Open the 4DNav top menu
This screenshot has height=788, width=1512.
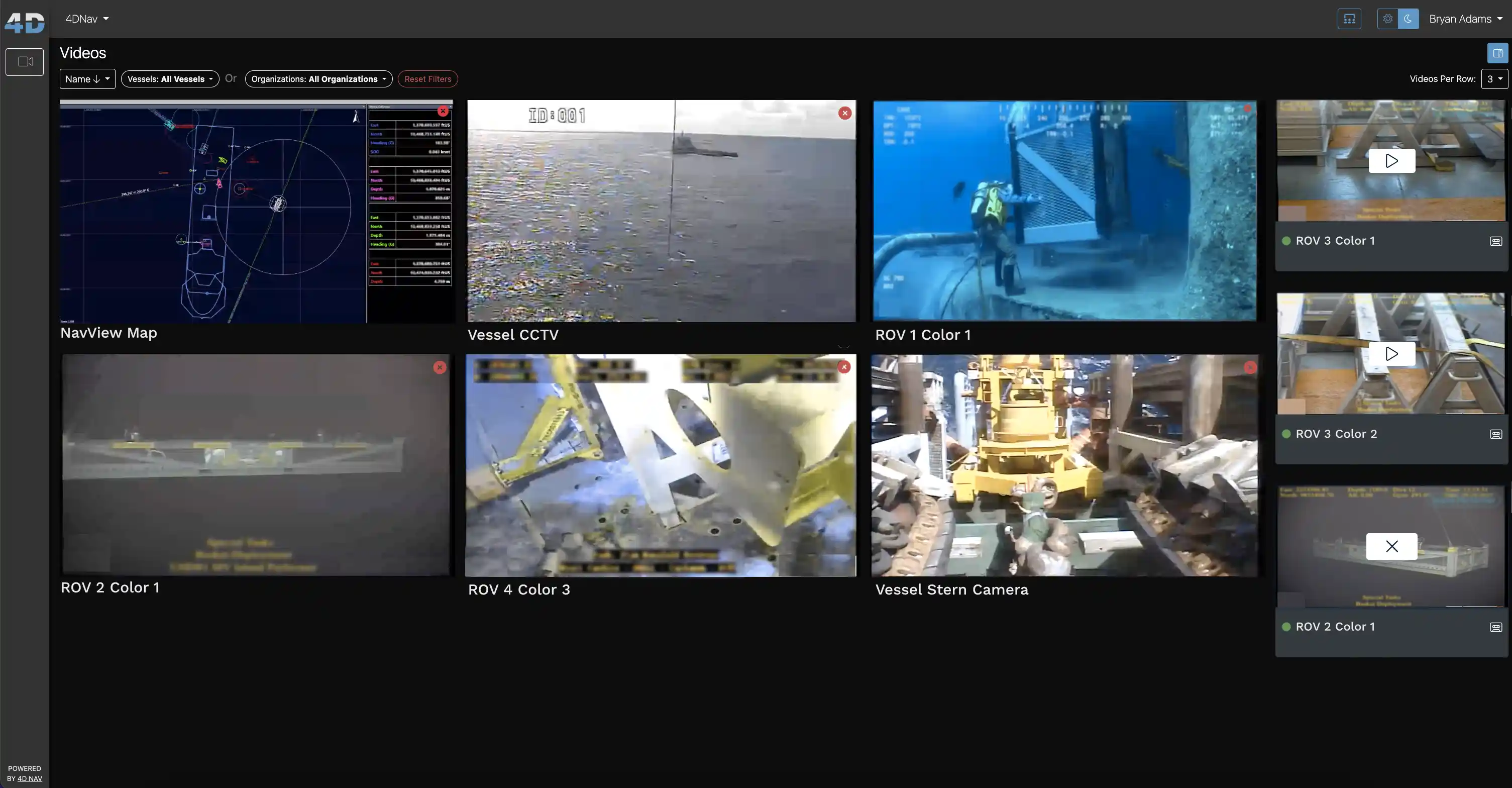[x=87, y=19]
